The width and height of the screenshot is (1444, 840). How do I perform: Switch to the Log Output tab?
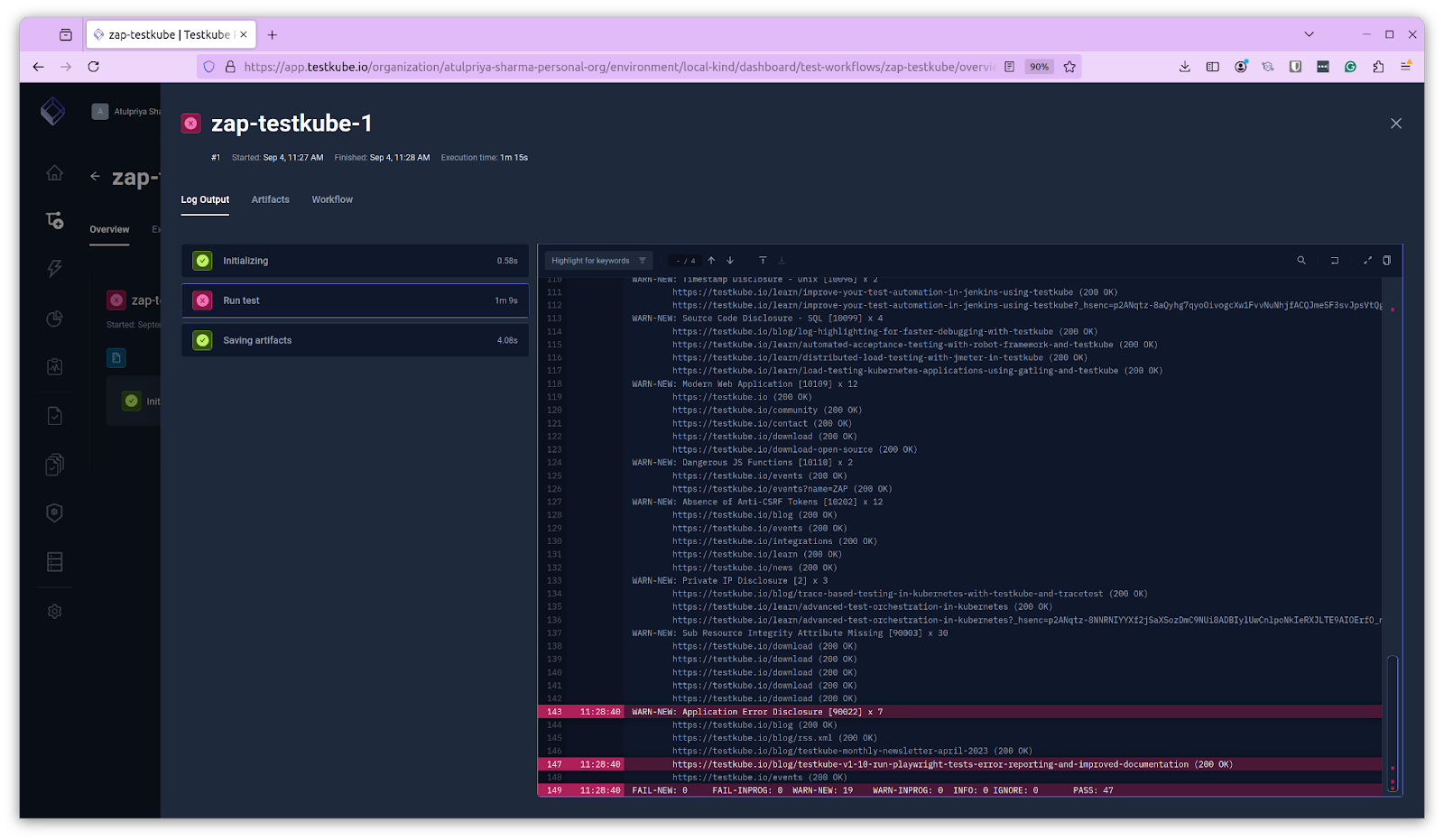point(205,199)
